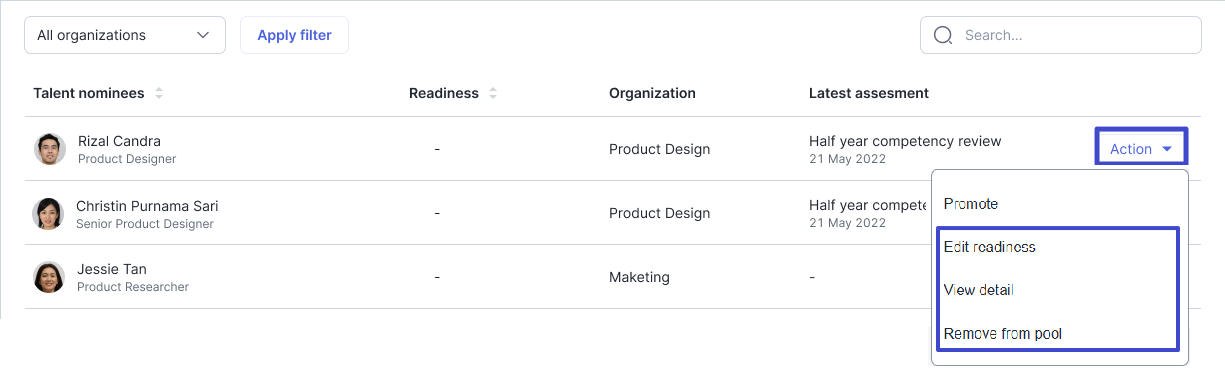The height and width of the screenshot is (392, 1225).
Task: Click Half year competency review for Rizal
Action: [905, 141]
